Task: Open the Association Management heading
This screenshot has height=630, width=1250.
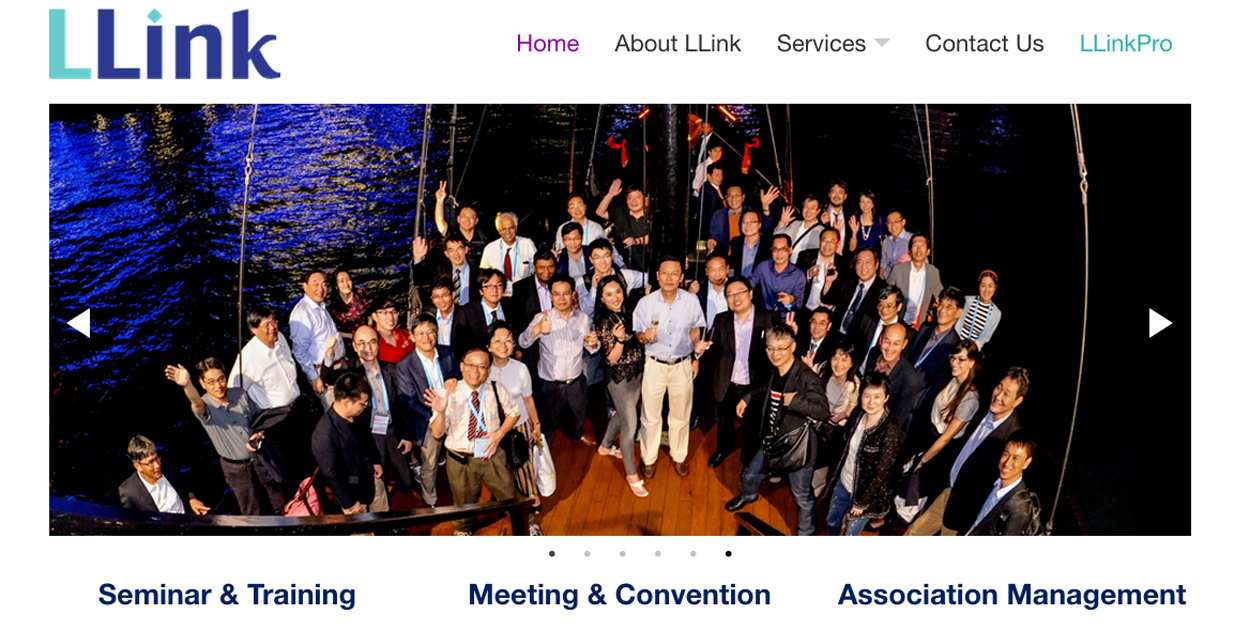Action: tap(1012, 595)
